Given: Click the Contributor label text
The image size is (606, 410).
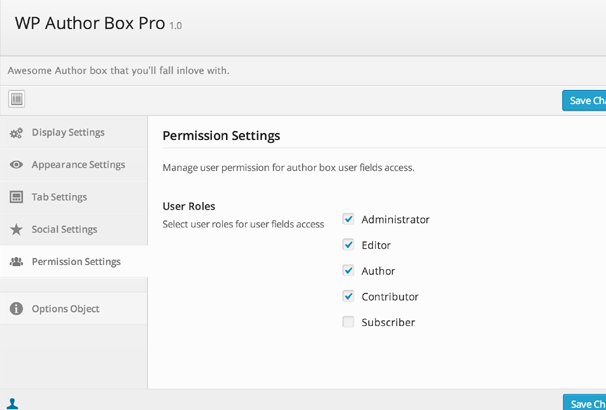Looking at the screenshot, I should tap(390, 297).
